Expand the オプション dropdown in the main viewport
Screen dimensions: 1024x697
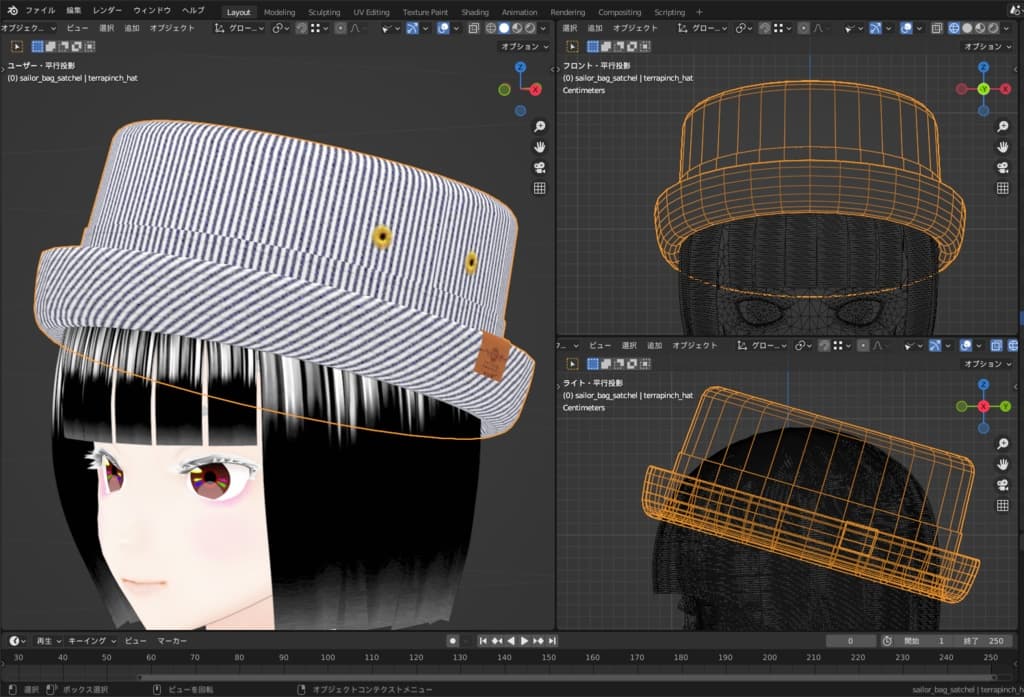click(x=525, y=46)
